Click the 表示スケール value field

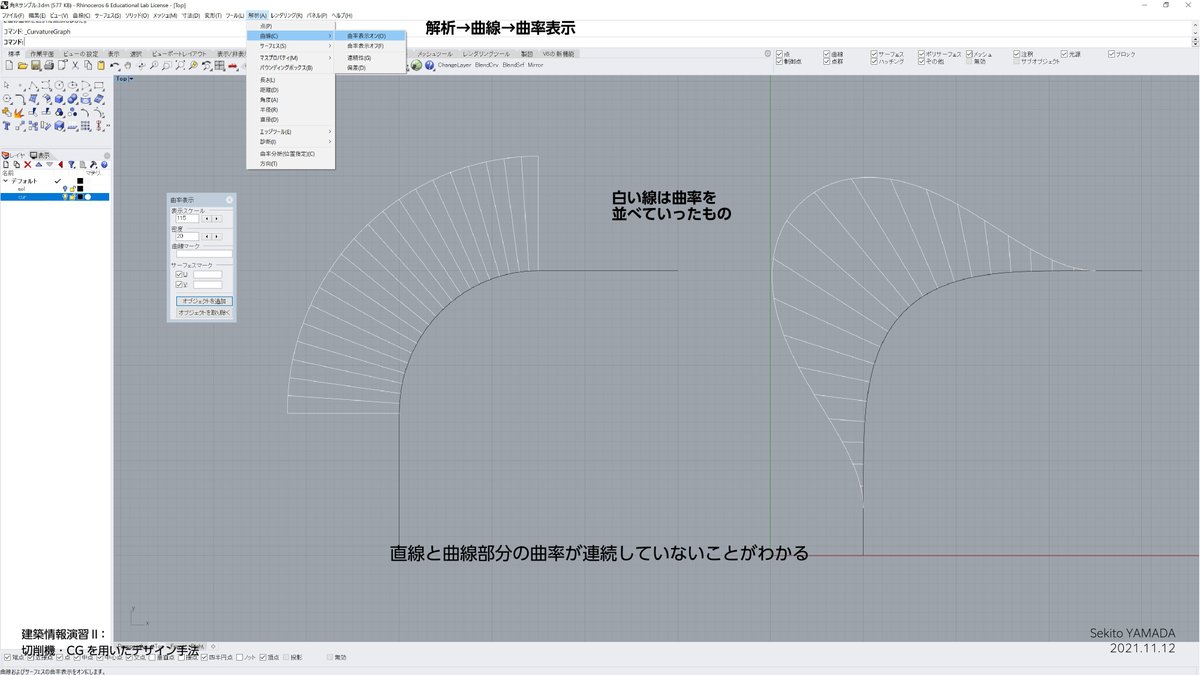tap(187, 218)
